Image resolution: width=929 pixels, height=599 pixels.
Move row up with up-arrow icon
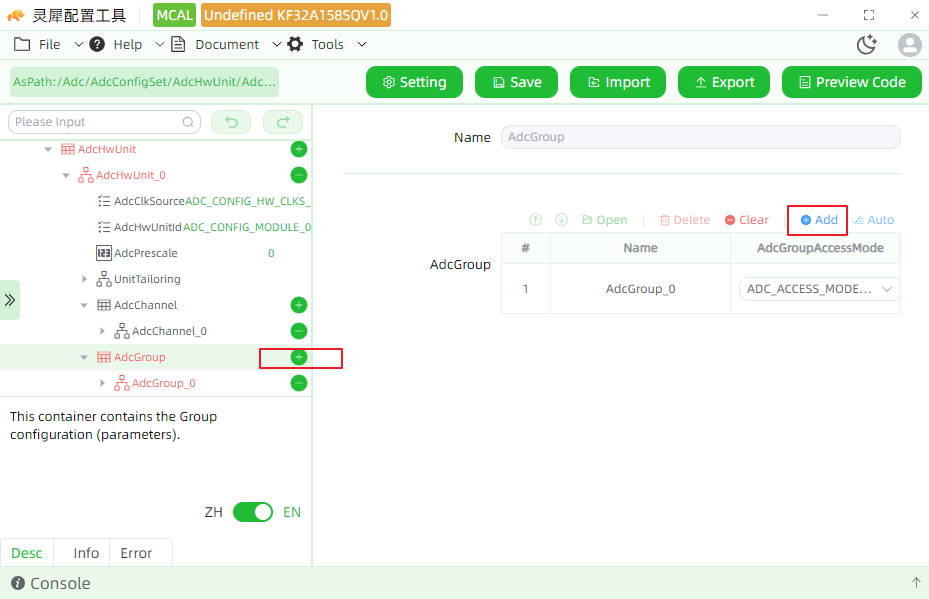pos(536,220)
